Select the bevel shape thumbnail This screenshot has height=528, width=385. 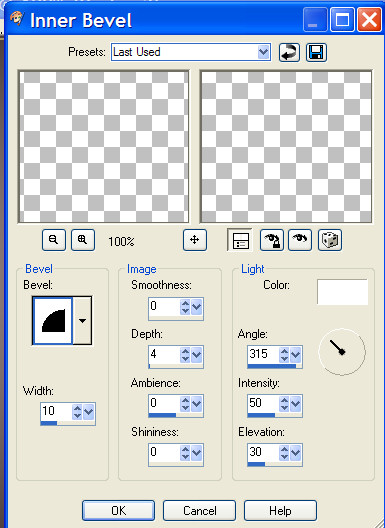(53, 321)
